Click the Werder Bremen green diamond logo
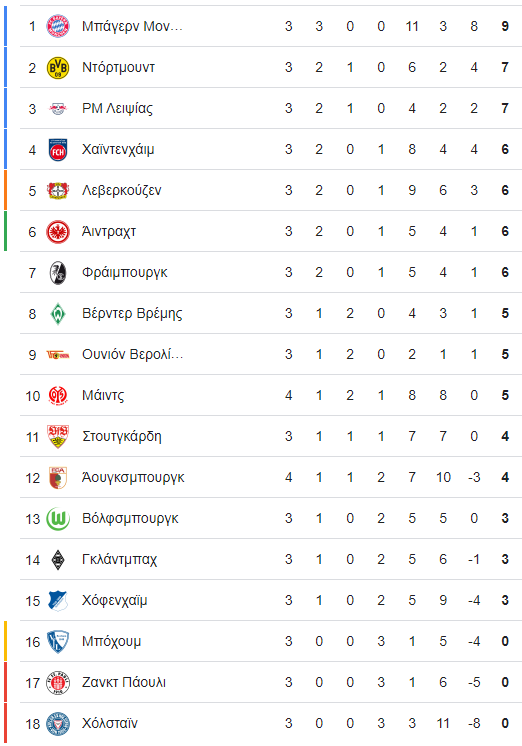Viewport: 522px width, 746px height. (58, 314)
